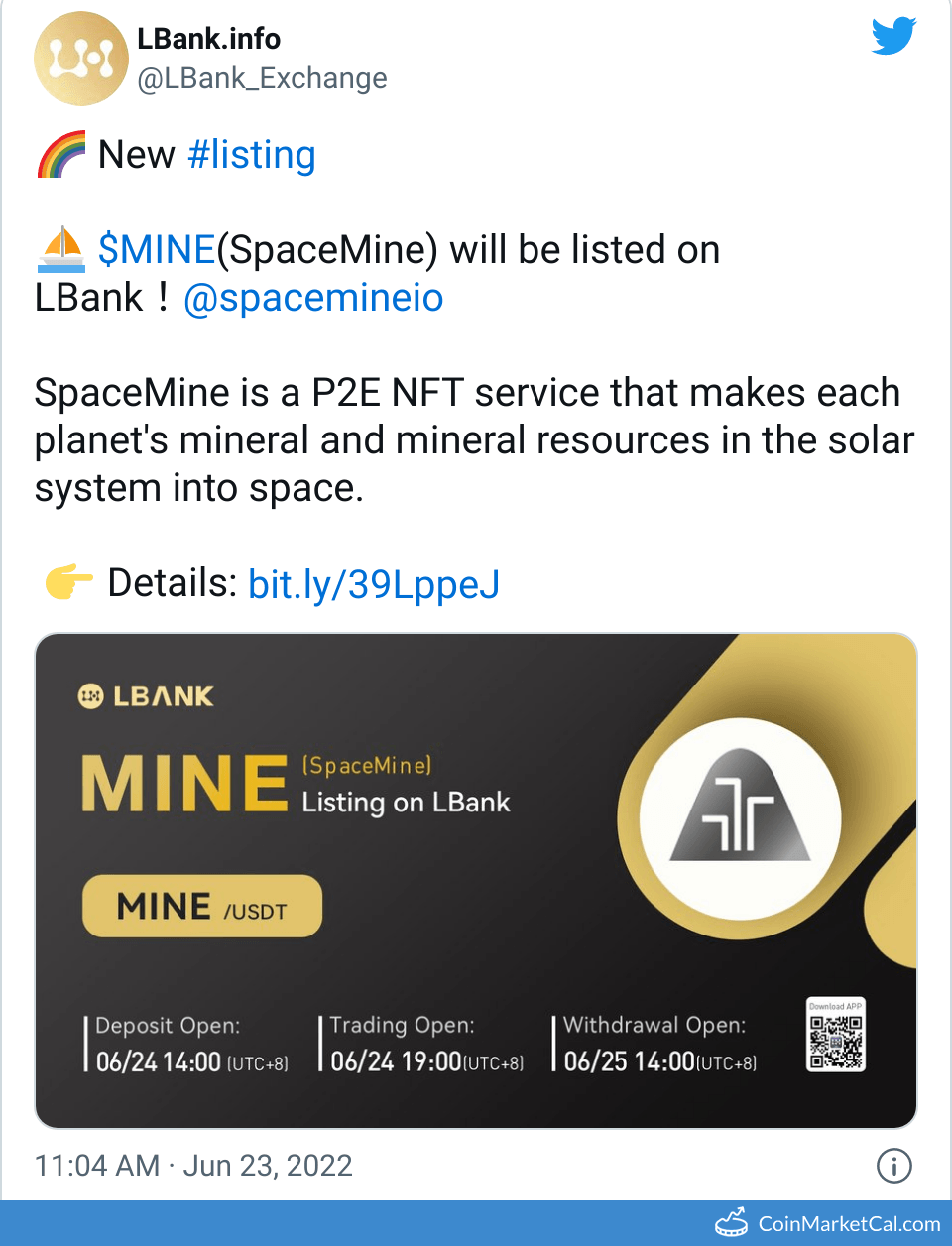Open the #listing hashtag
The width and height of the screenshot is (952, 1246).
tap(251, 154)
